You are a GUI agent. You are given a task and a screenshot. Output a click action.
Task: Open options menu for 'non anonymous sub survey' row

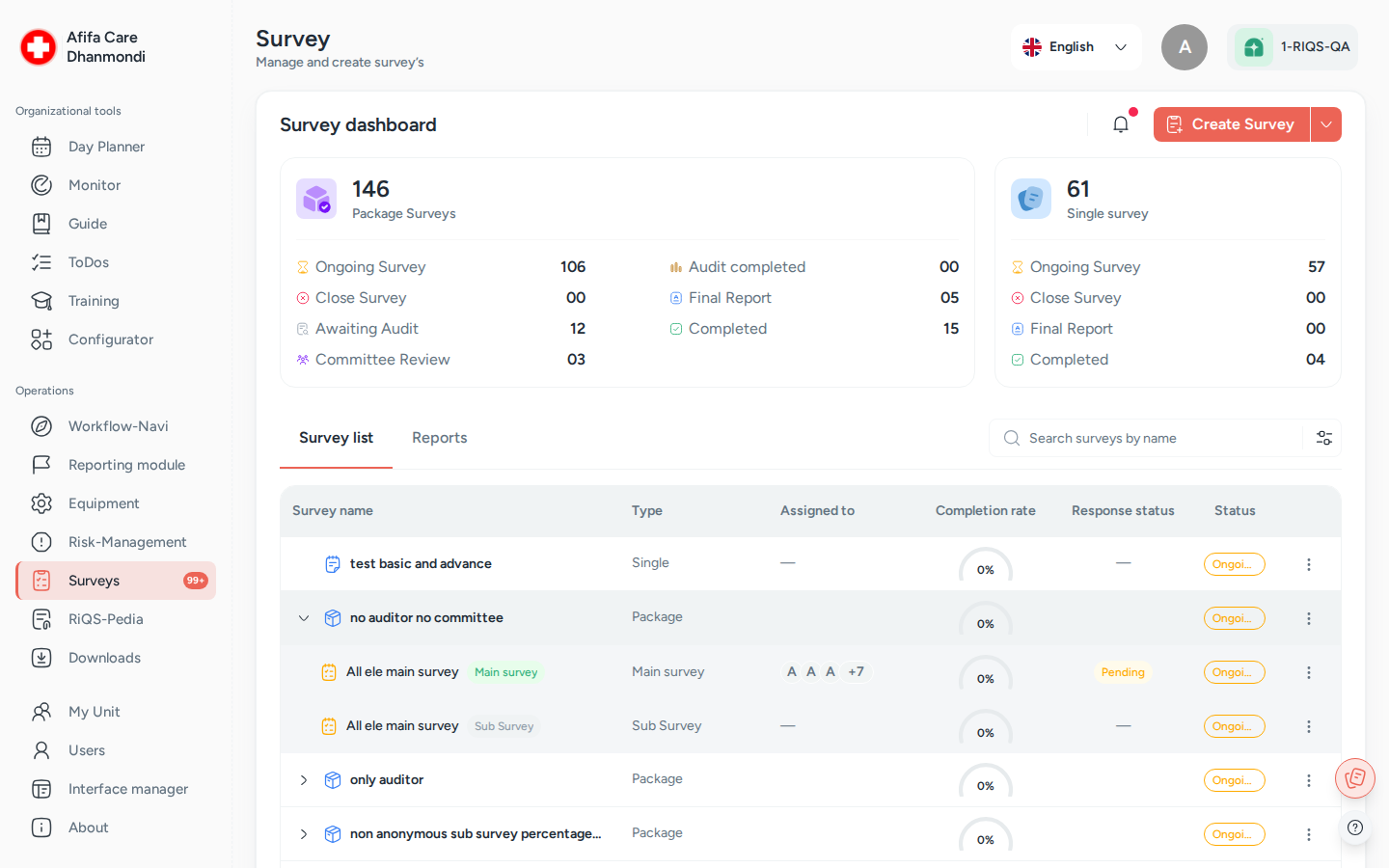[1309, 834]
